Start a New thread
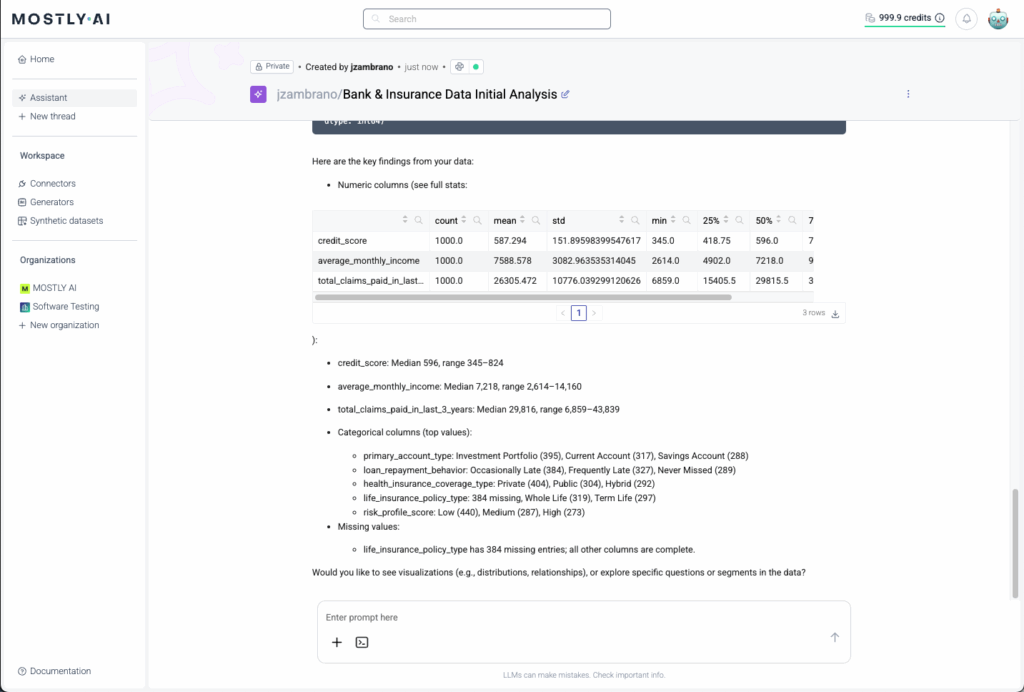 74,116
